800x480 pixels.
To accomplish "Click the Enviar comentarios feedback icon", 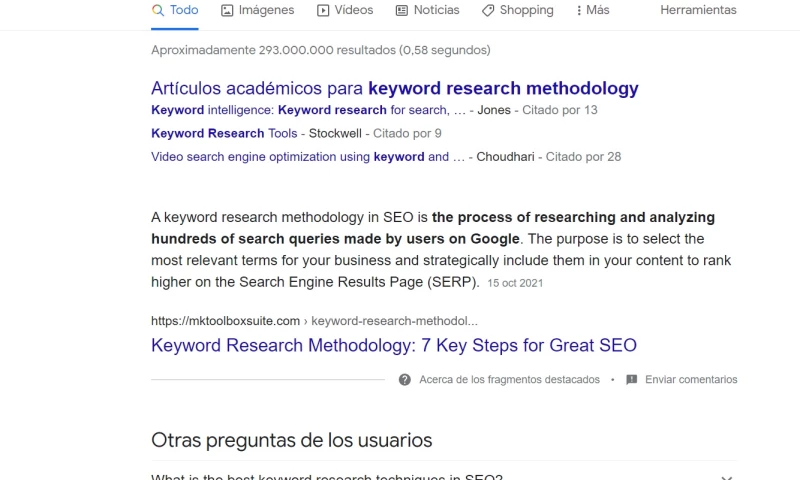I will (631, 380).
